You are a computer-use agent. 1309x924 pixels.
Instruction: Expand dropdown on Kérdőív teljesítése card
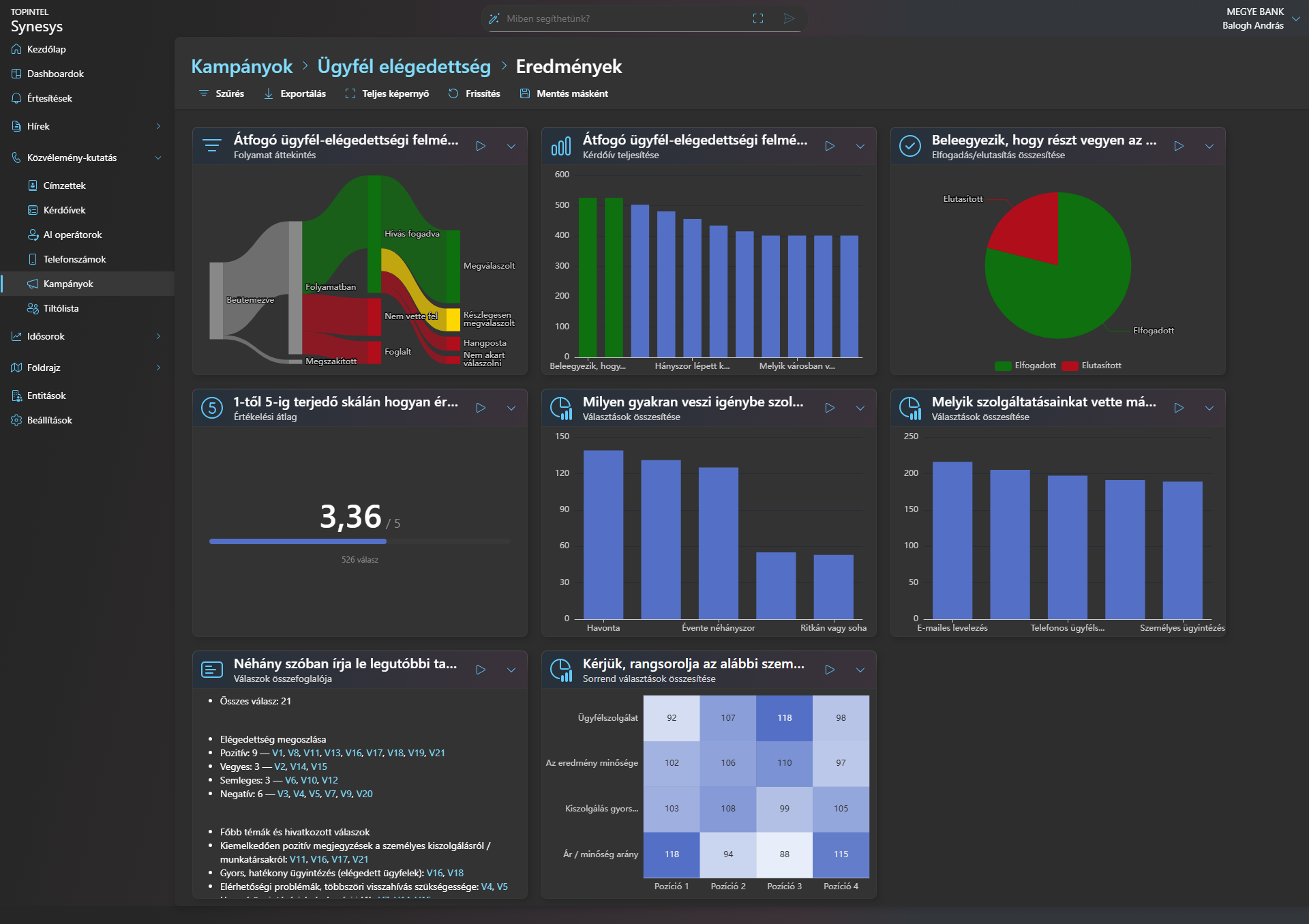coord(860,146)
